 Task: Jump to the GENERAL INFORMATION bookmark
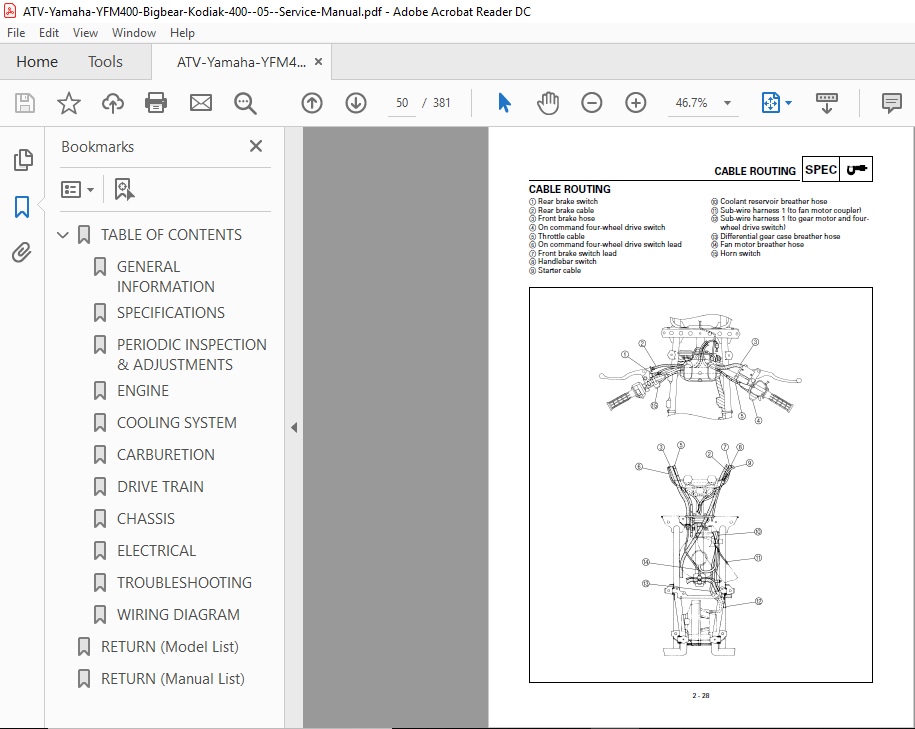click(x=166, y=277)
